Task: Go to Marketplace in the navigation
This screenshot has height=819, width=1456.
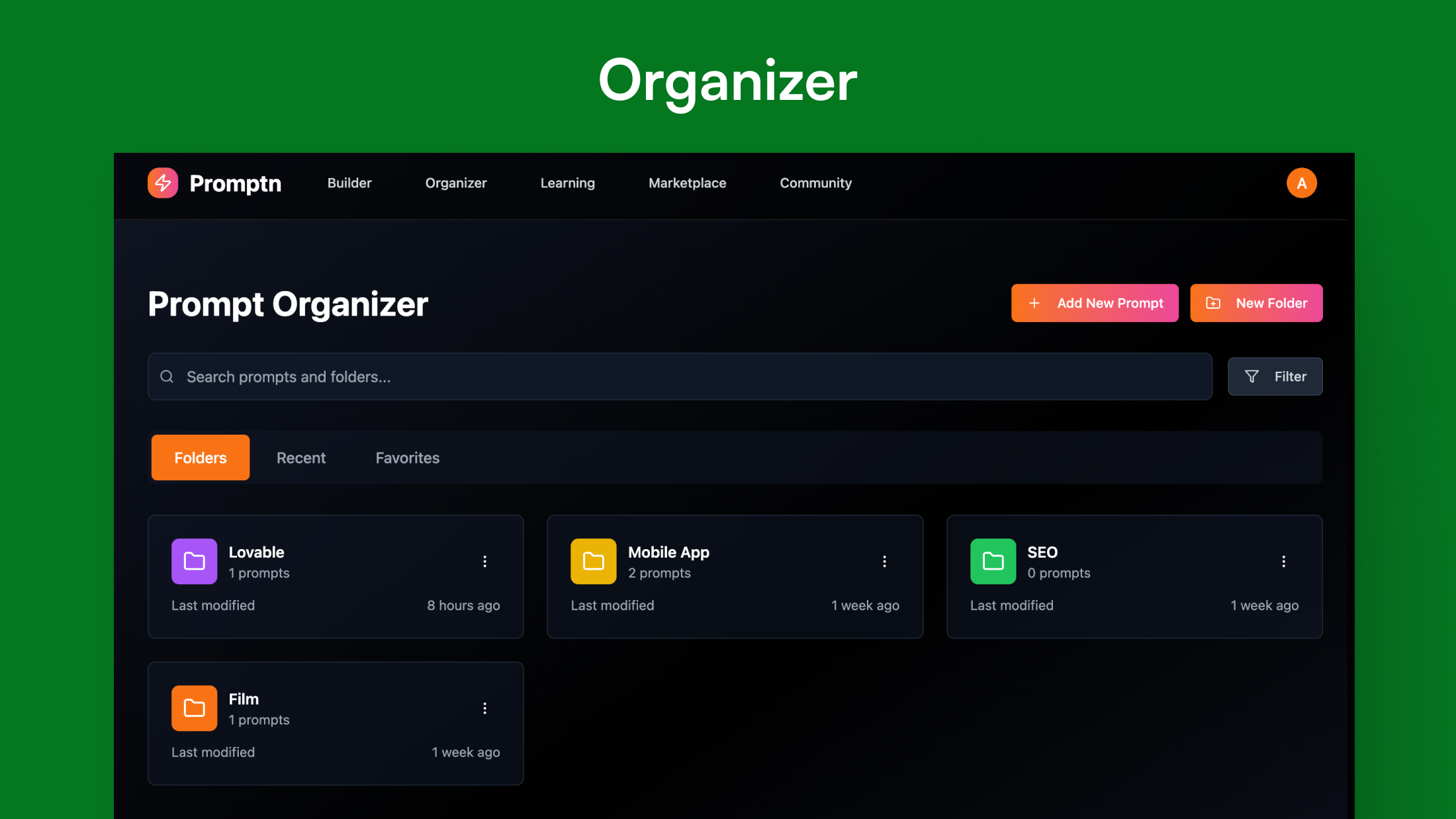Action: 687,183
